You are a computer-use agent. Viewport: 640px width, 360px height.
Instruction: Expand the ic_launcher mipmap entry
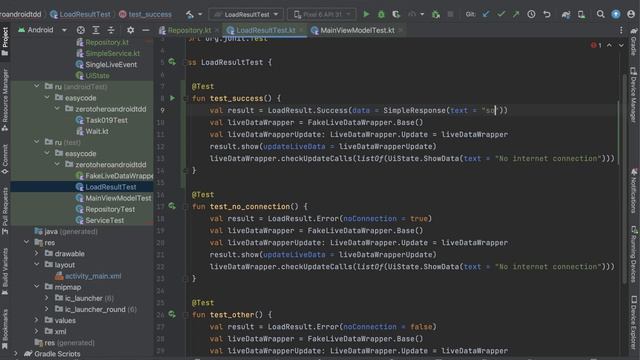[47, 298]
